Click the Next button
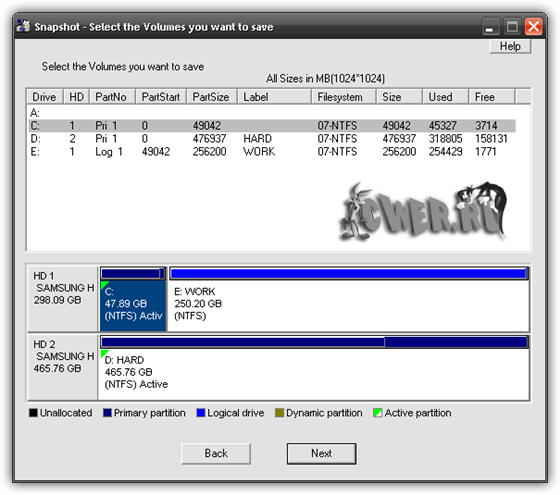The image size is (560, 495). pyautogui.click(x=321, y=454)
